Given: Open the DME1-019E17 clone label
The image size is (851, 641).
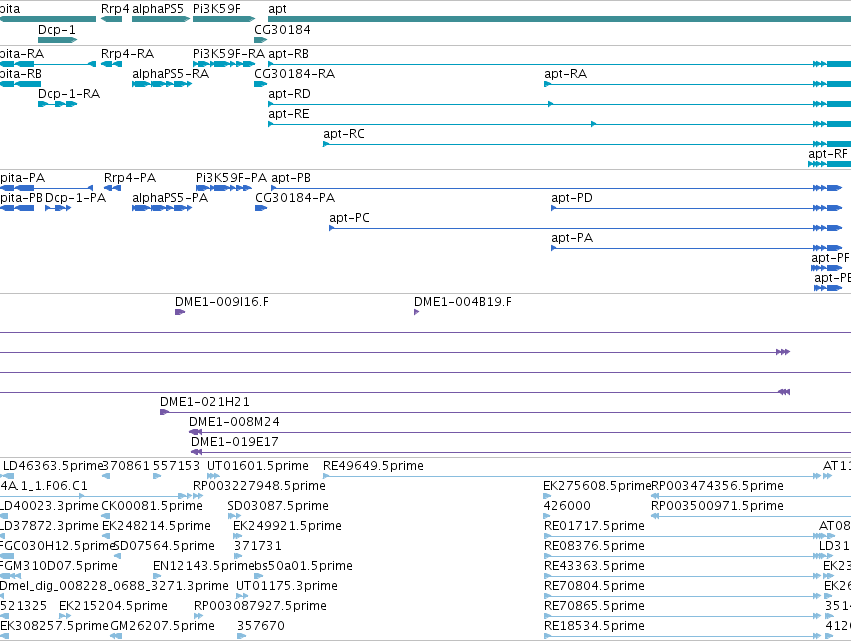Looking at the screenshot, I should pyautogui.click(x=234, y=442).
